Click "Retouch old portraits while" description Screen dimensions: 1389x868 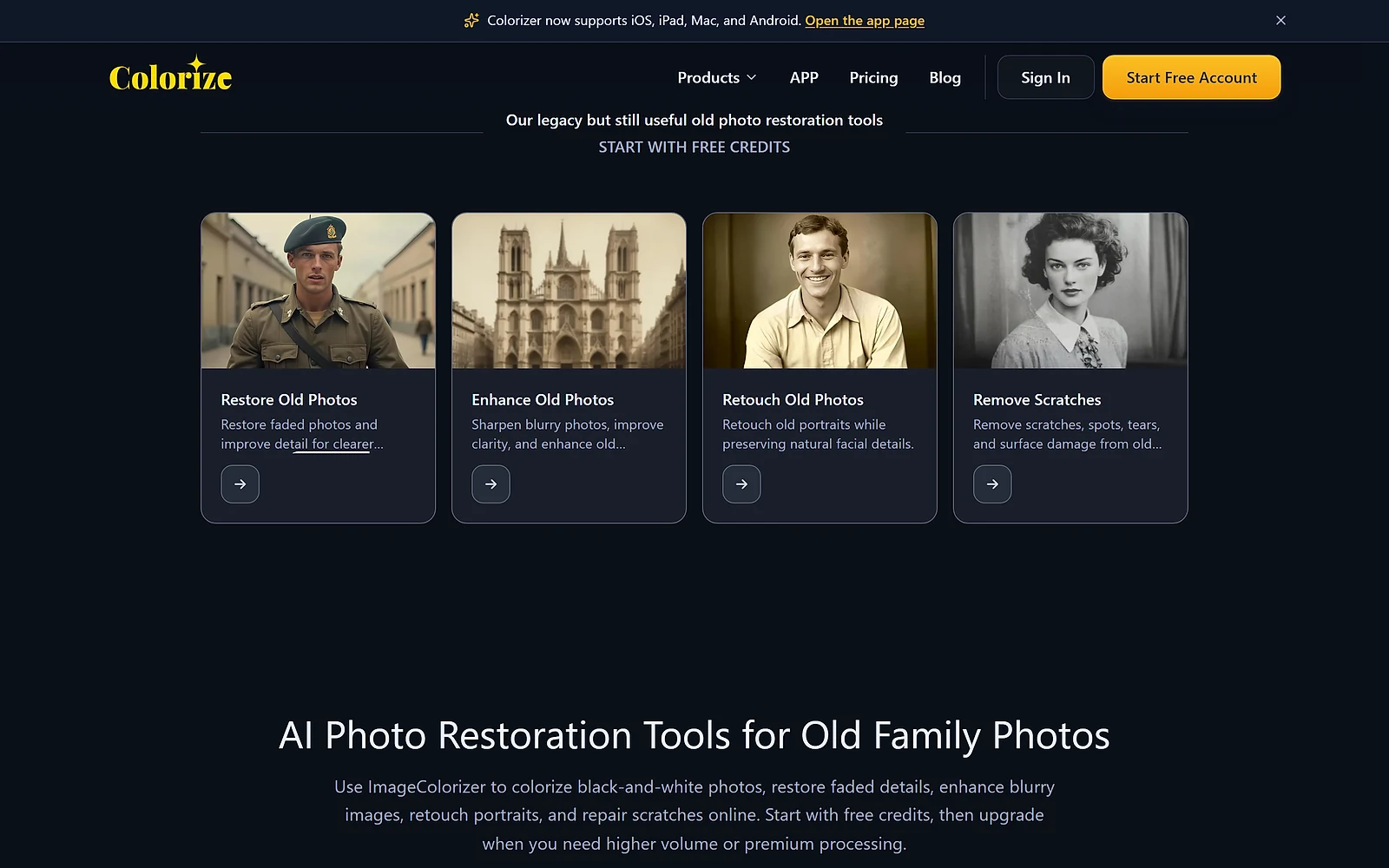pos(818,434)
